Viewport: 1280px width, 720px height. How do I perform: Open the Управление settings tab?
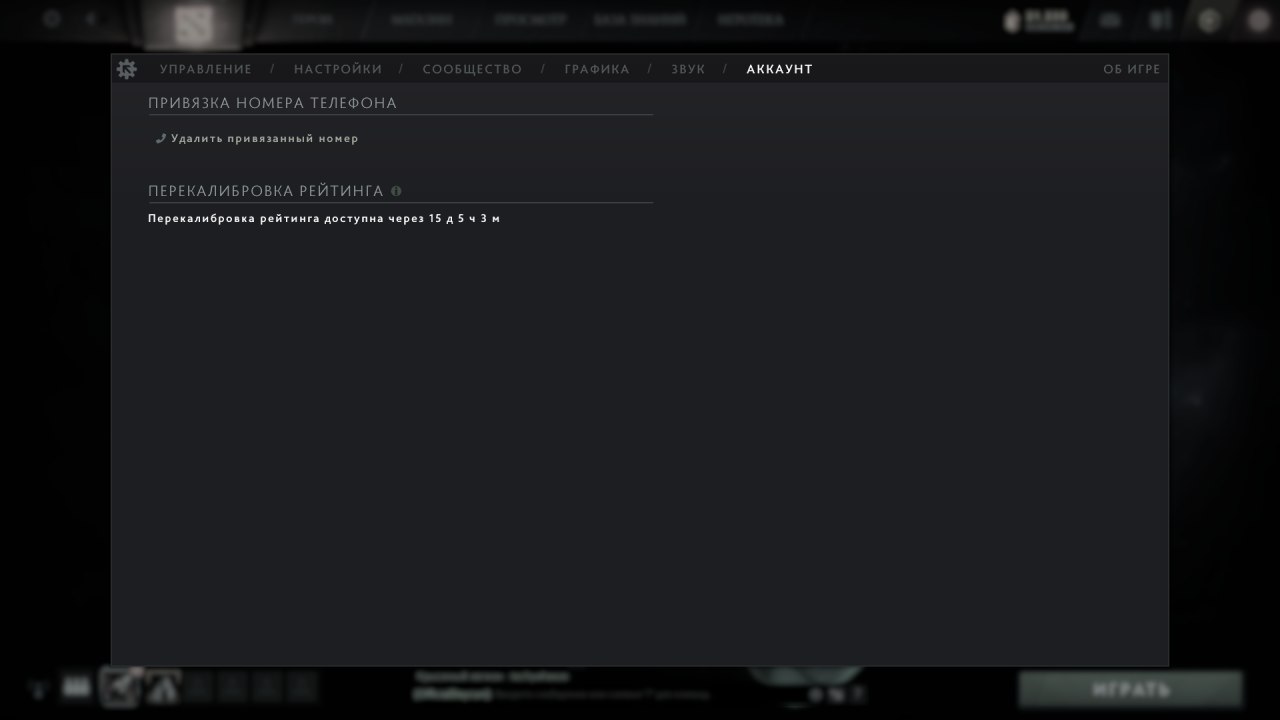[206, 69]
